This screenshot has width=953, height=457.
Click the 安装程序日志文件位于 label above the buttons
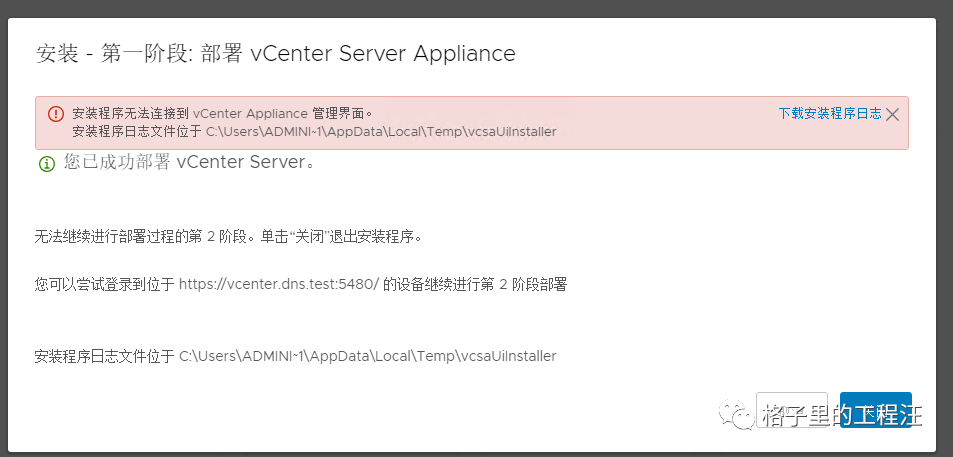pyautogui.click(x=104, y=355)
